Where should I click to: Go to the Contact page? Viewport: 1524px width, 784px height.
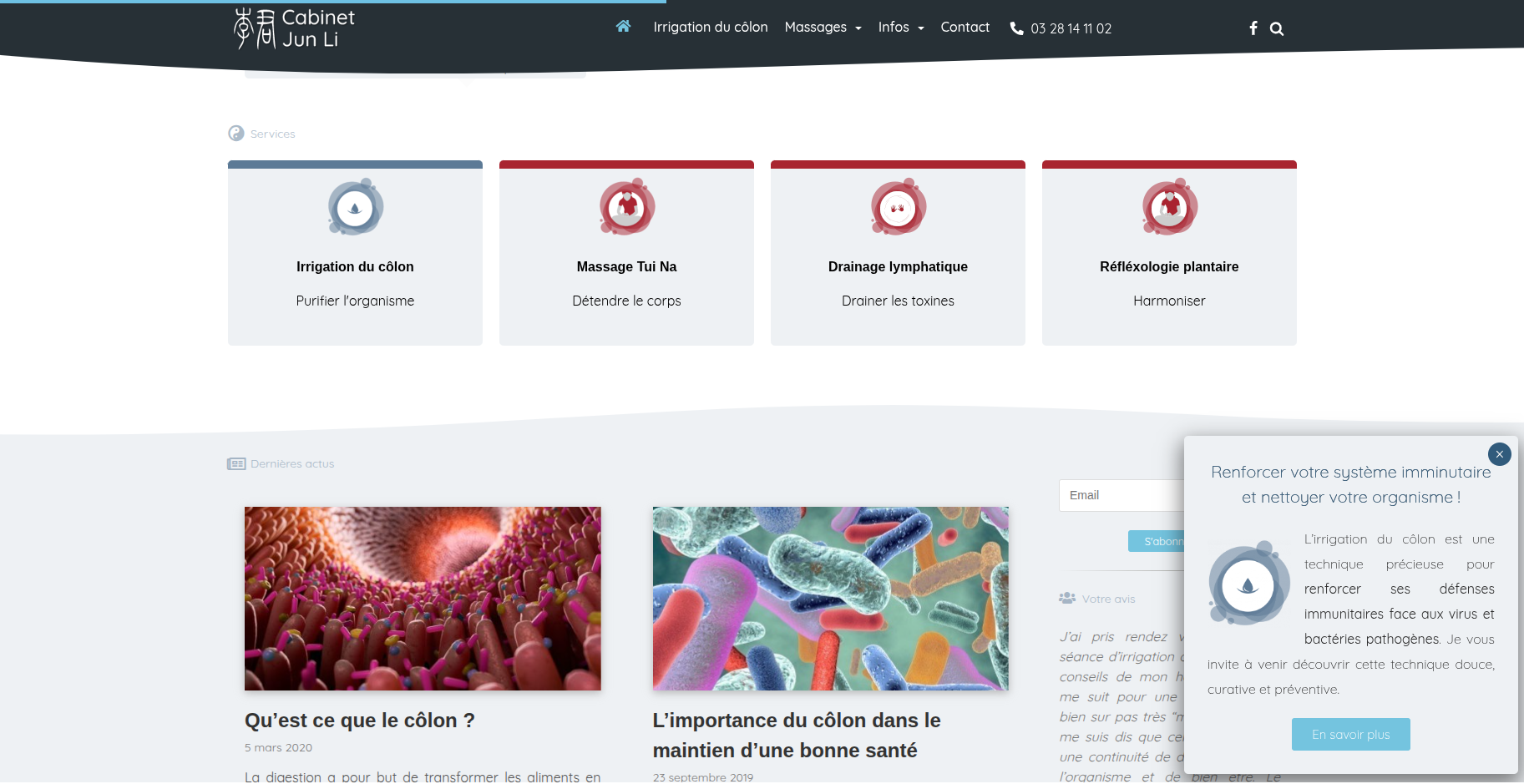(x=965, y=28)
